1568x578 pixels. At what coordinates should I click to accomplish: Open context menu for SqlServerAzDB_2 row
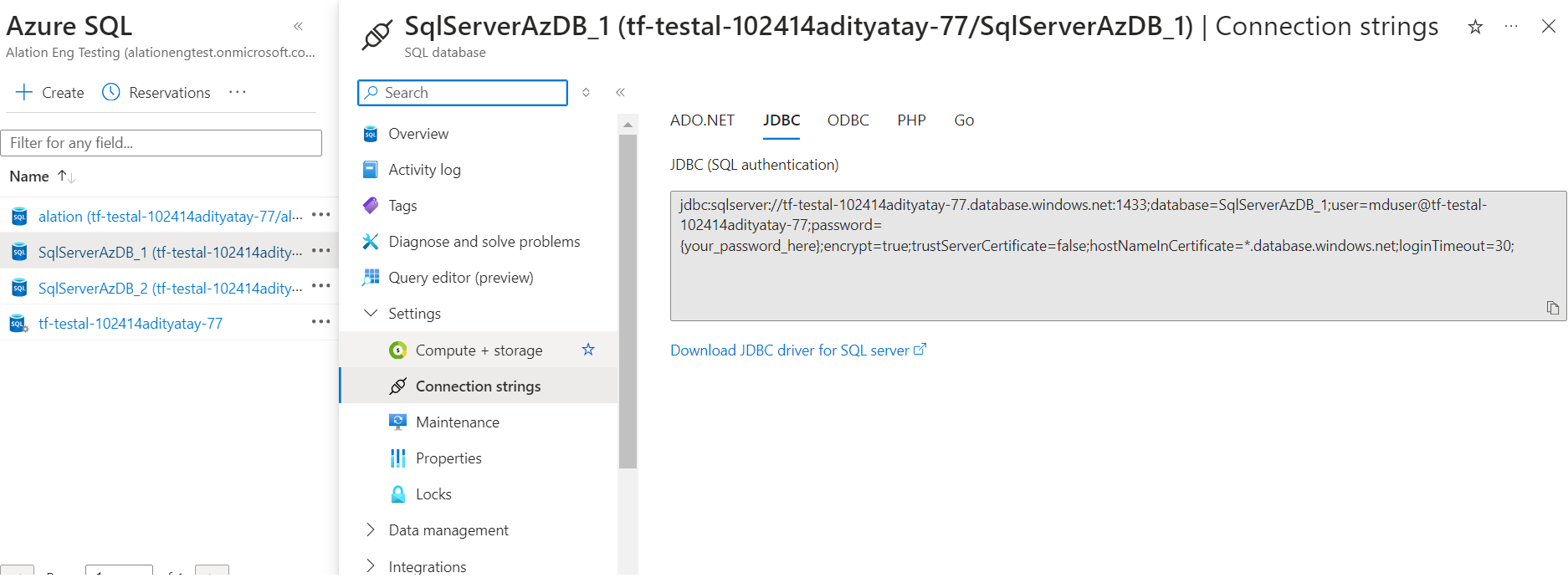321,286
